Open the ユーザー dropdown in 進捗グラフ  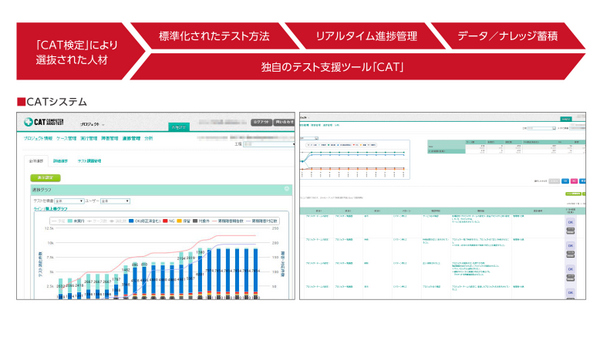(x=115, y=201)
